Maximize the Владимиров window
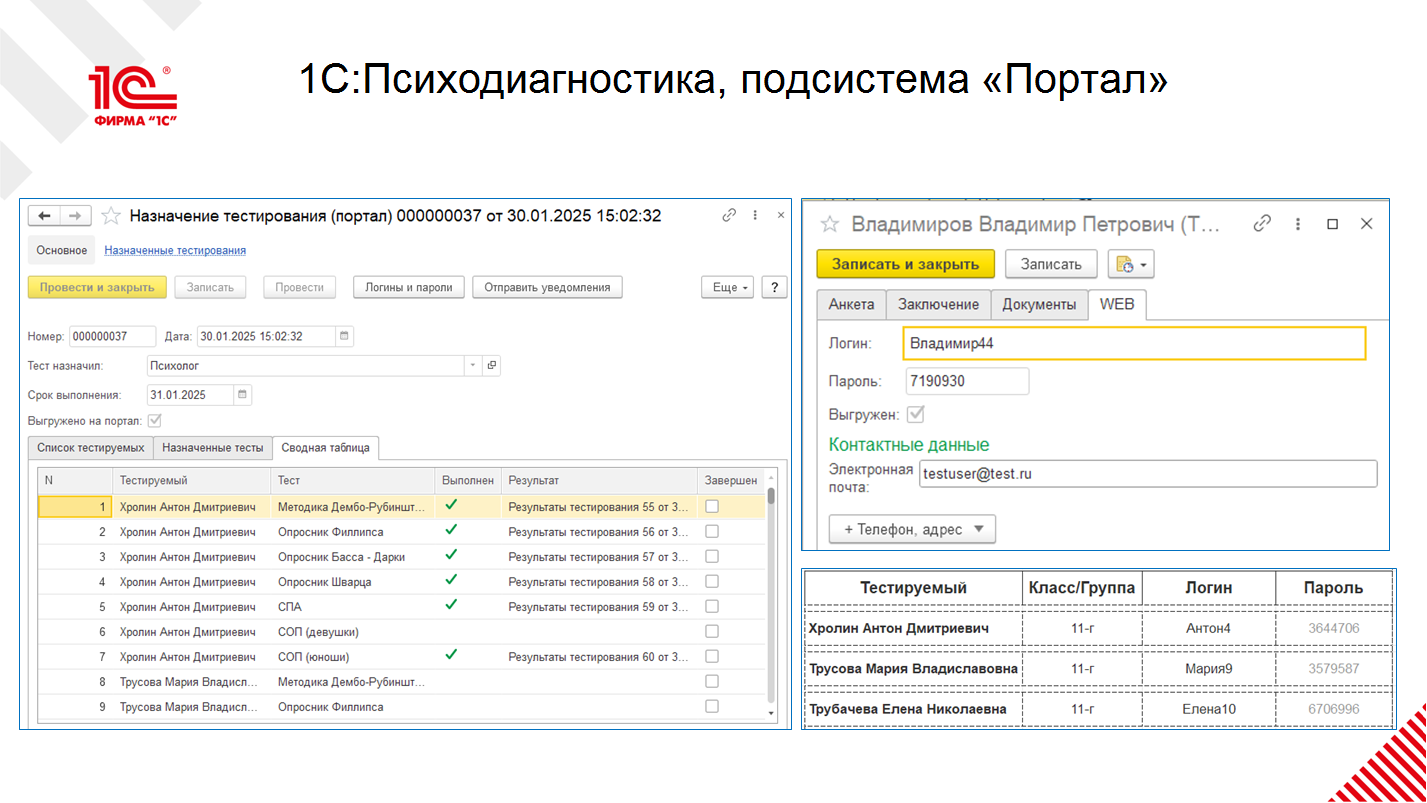This screenshot has width=1427, height=803. pos(1332,224)
